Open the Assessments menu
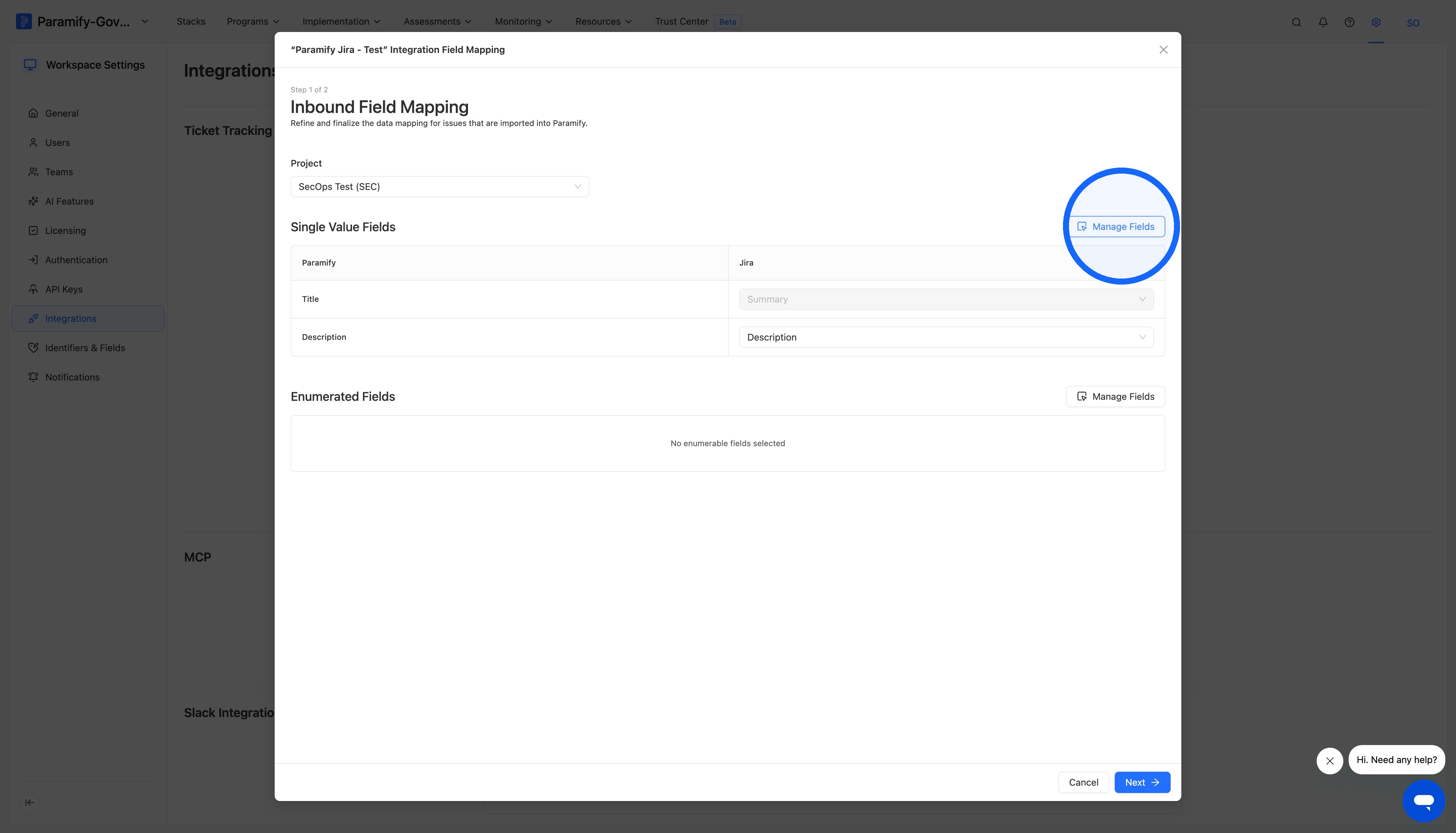 click(x=437, y=22)
